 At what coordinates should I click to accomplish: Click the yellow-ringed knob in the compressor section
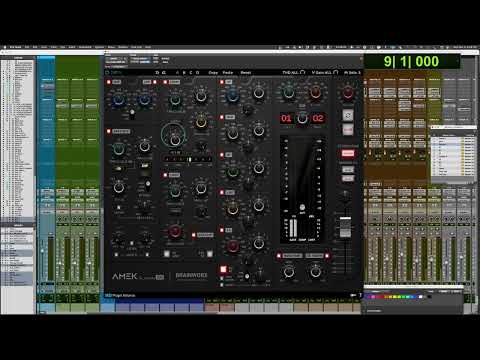[201, 122]
